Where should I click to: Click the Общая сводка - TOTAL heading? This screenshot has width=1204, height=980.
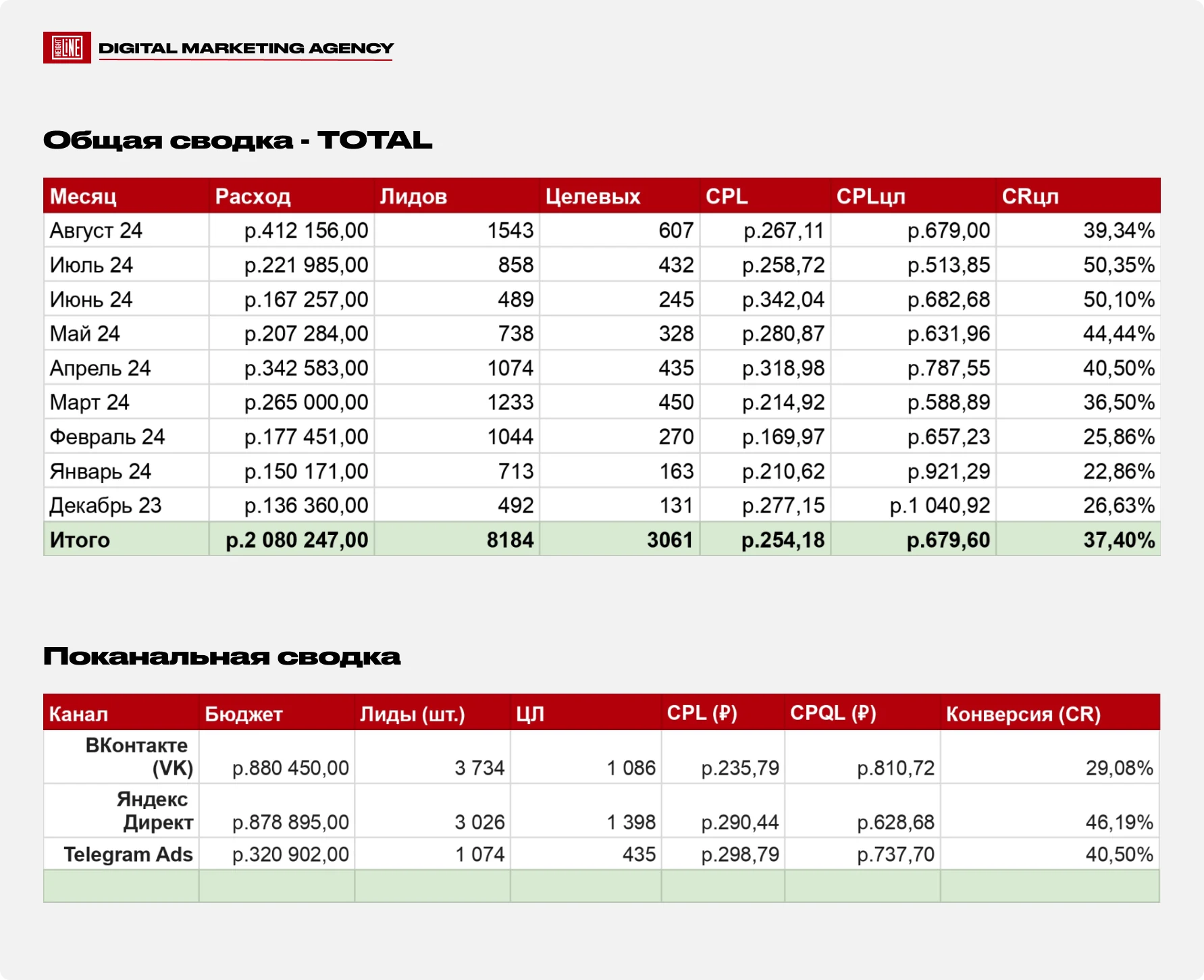click(x=238, y=140)
